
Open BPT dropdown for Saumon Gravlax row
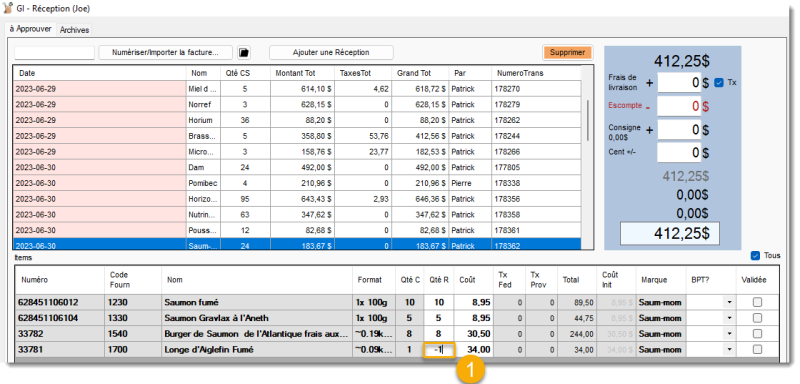point(729,318)
